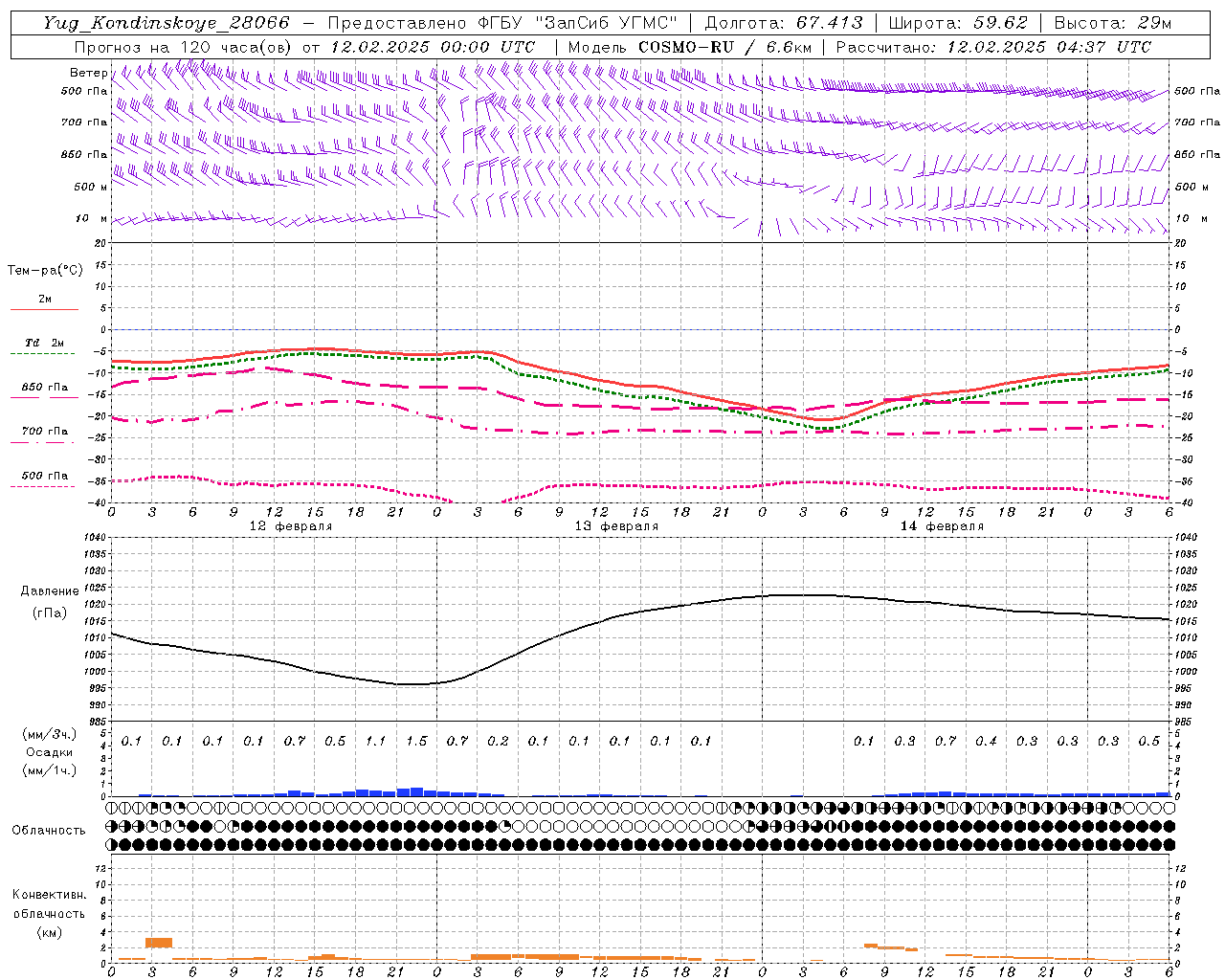Click the 1.1 precipitation value
This screenshot has height=980, width=1225.
pos(375,741)
